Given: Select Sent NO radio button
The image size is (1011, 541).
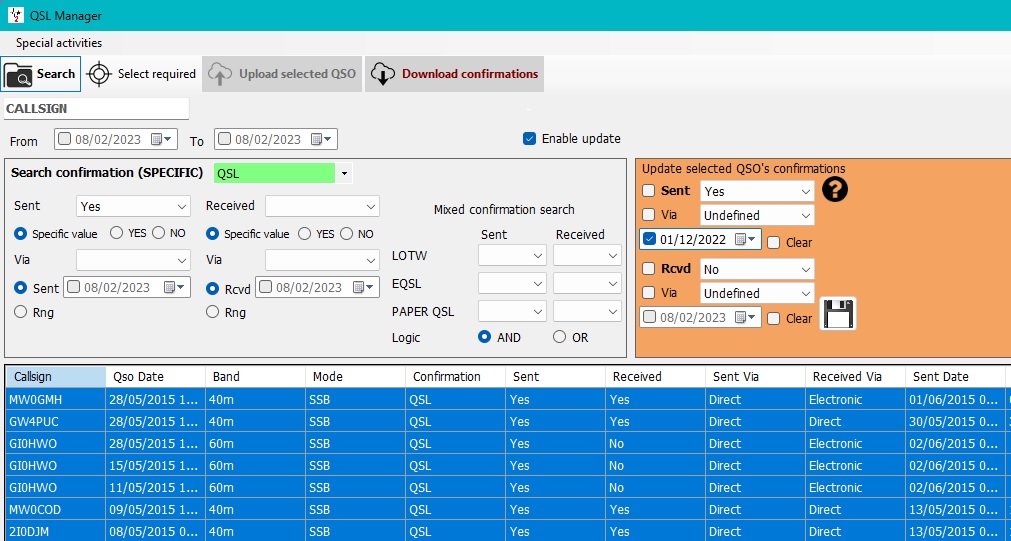Looking at the screenshot, I should click(x=159, y=233).
